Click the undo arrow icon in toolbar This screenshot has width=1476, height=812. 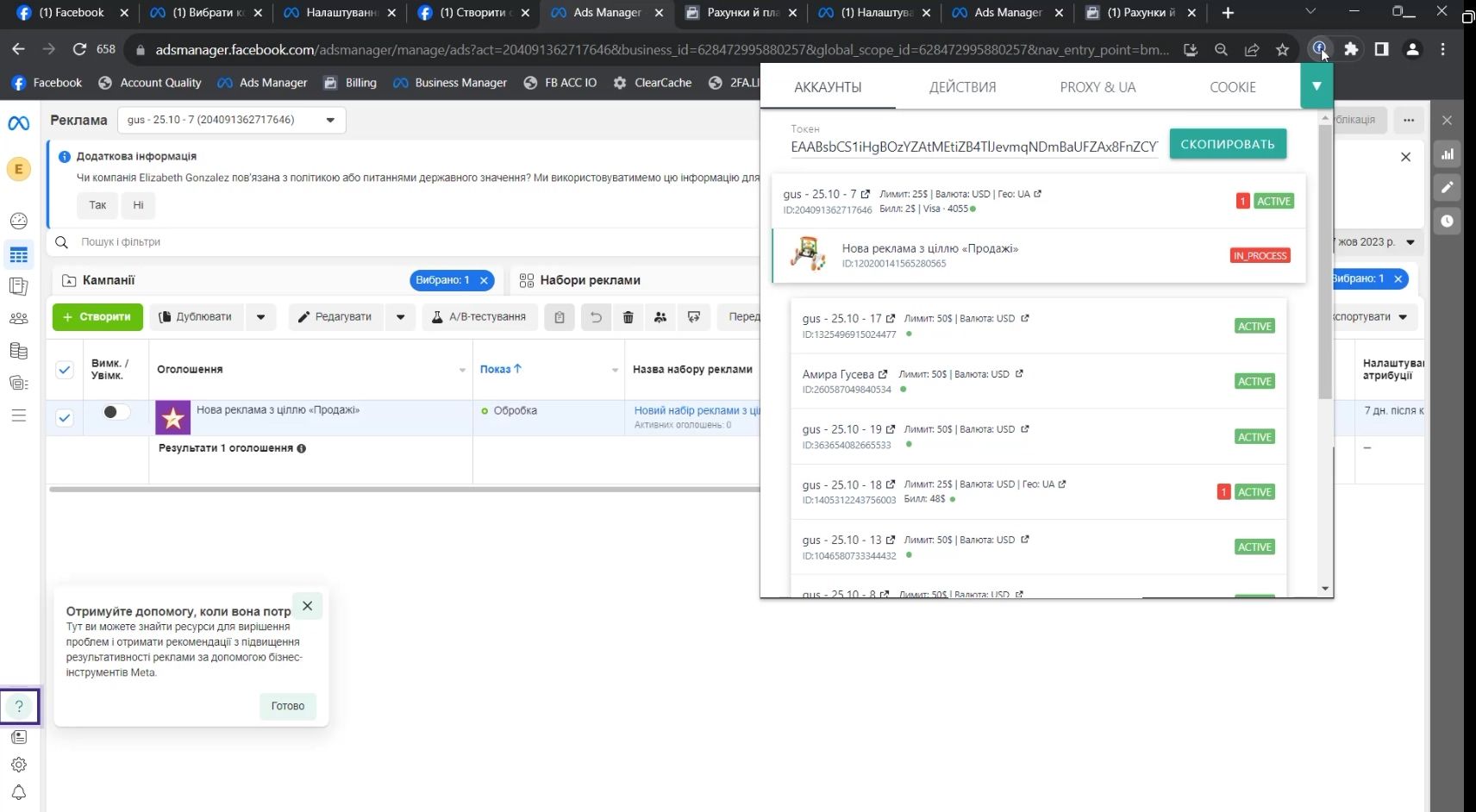click(596, 317)
